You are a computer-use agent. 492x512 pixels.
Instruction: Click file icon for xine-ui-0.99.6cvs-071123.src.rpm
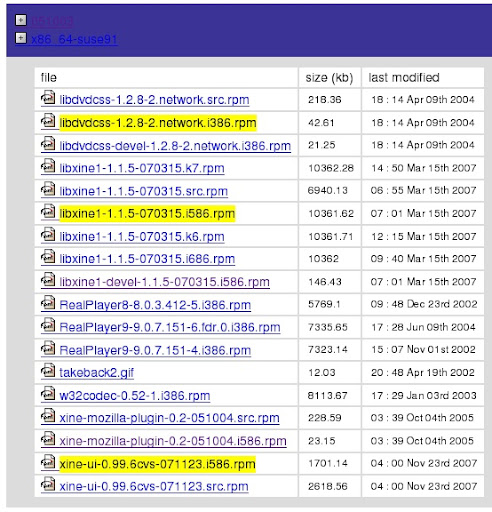(x=48, y=484)
